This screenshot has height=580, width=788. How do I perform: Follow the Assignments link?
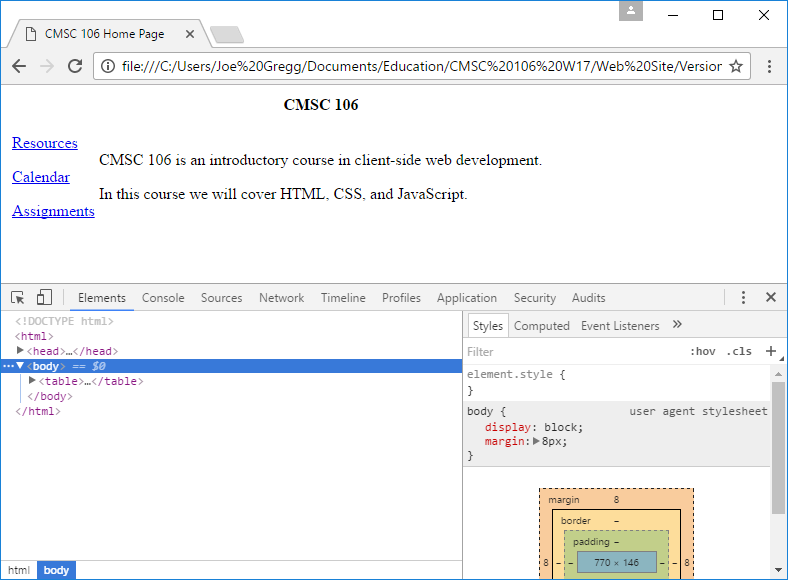[53, 211]
